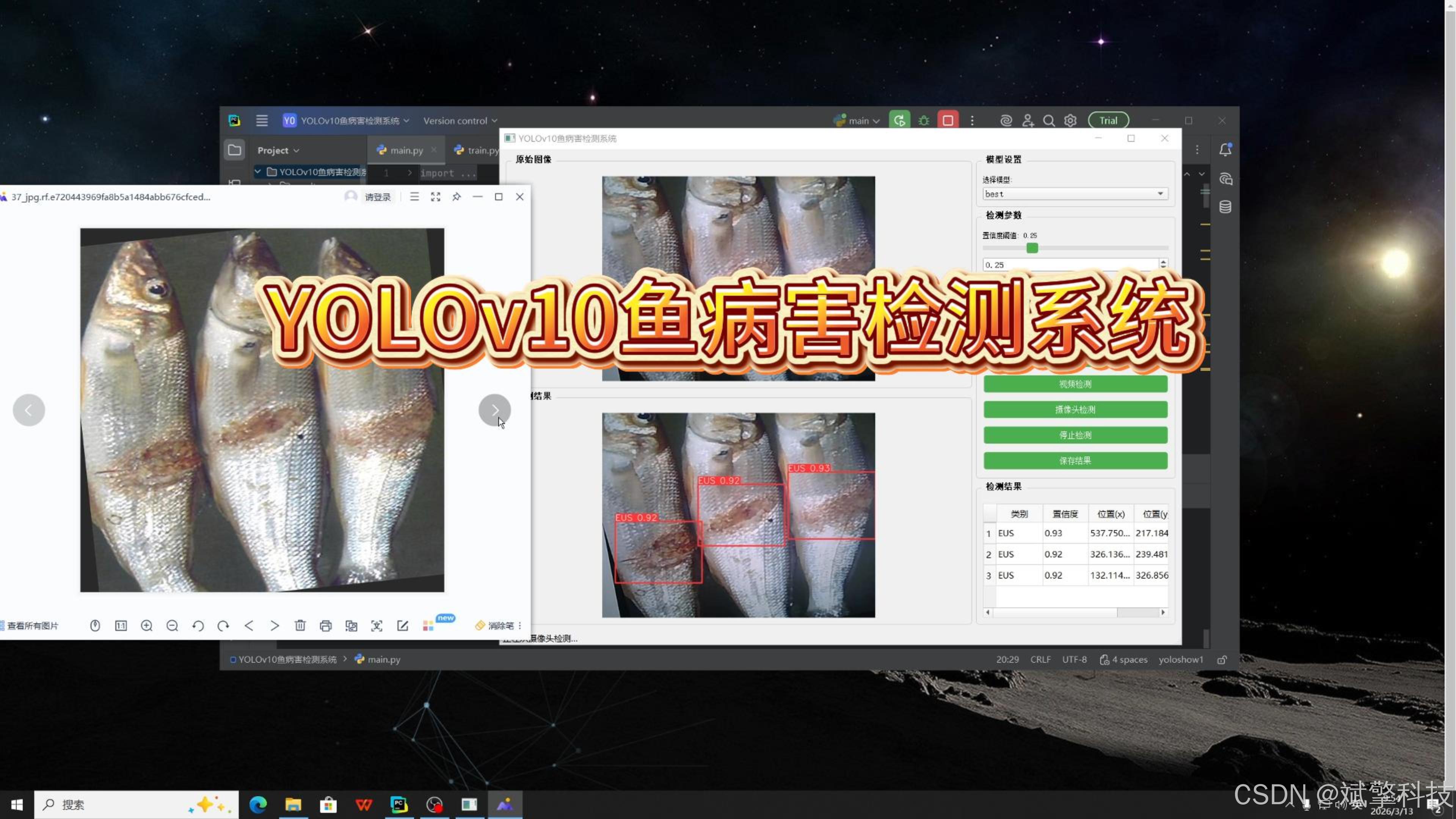Switch to the main.py editor tab
This screenshot has width=1456, height=819.
click(x=406, y=151)
